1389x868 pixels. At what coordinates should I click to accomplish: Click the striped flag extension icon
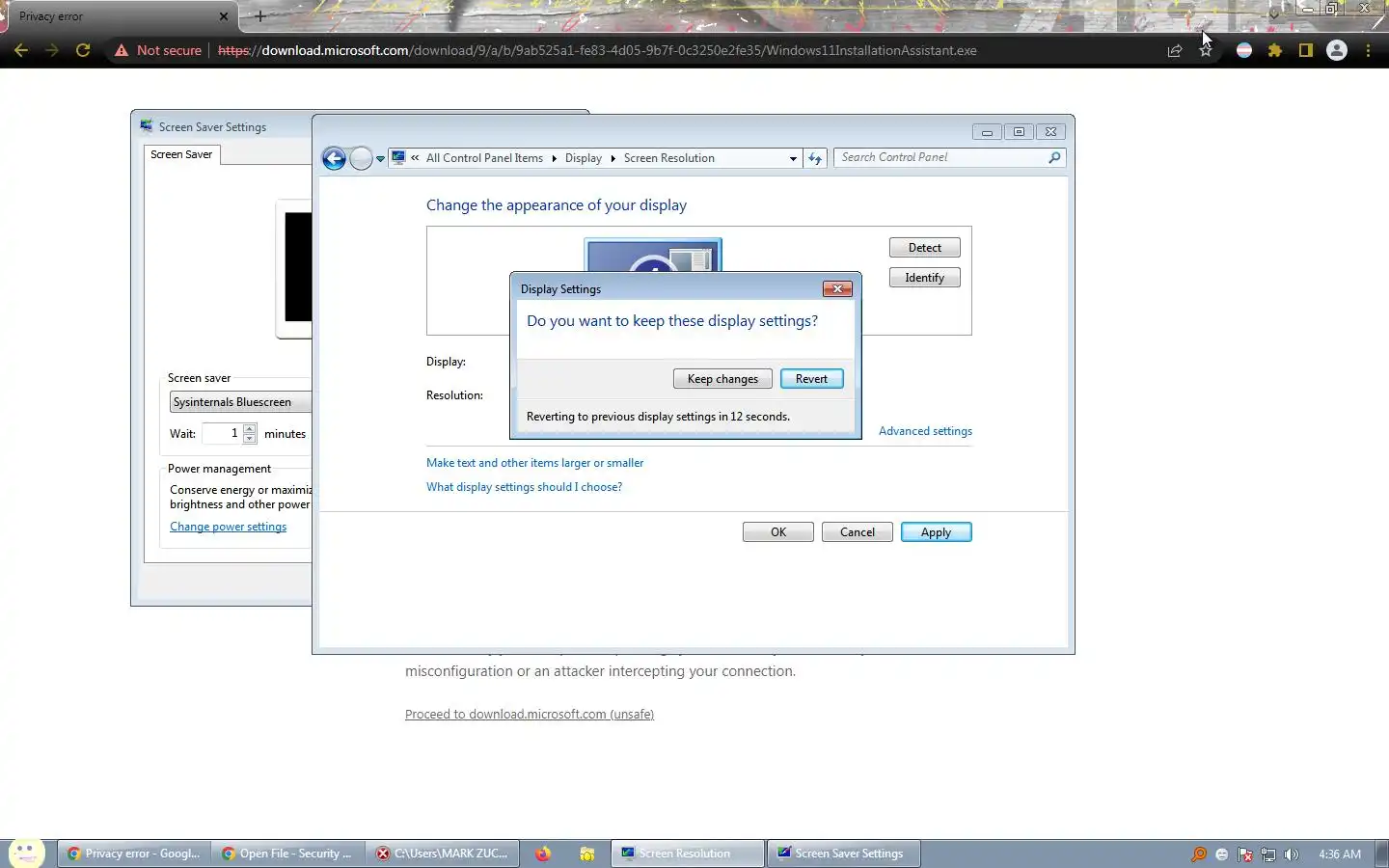point(1244,50)
